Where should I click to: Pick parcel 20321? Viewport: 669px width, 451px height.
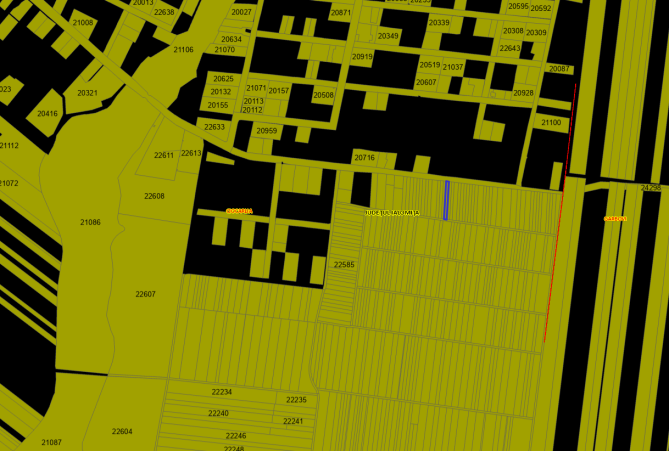click(x=87, y=93)
